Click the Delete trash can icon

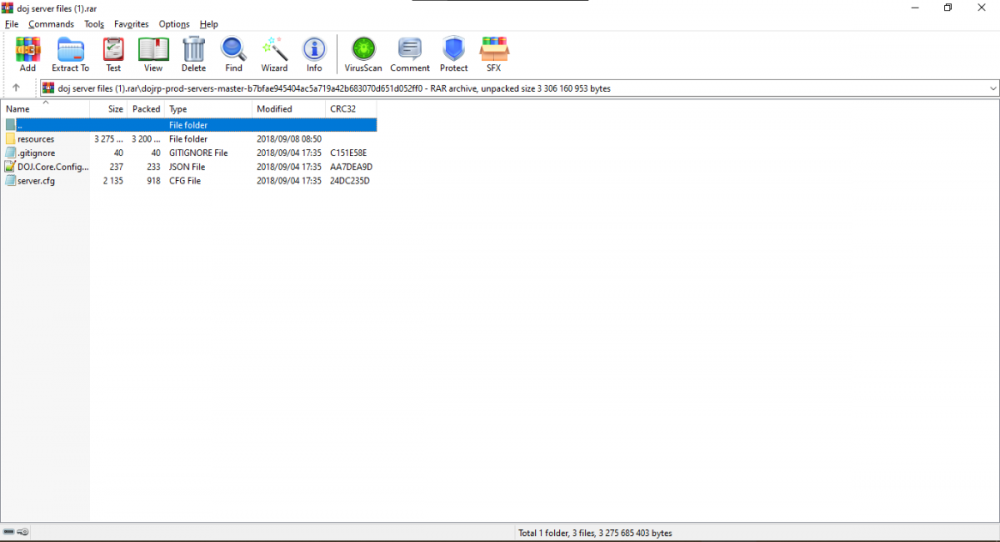(x=193, y=54)
